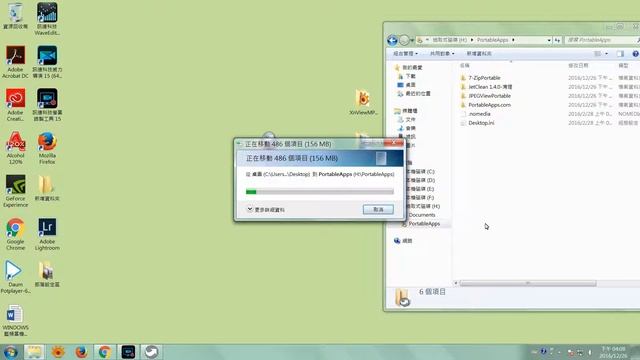This screenshot has width=640, height=360.
Task: Select the JPEGViewPortable folder
Action: (489, 96)
